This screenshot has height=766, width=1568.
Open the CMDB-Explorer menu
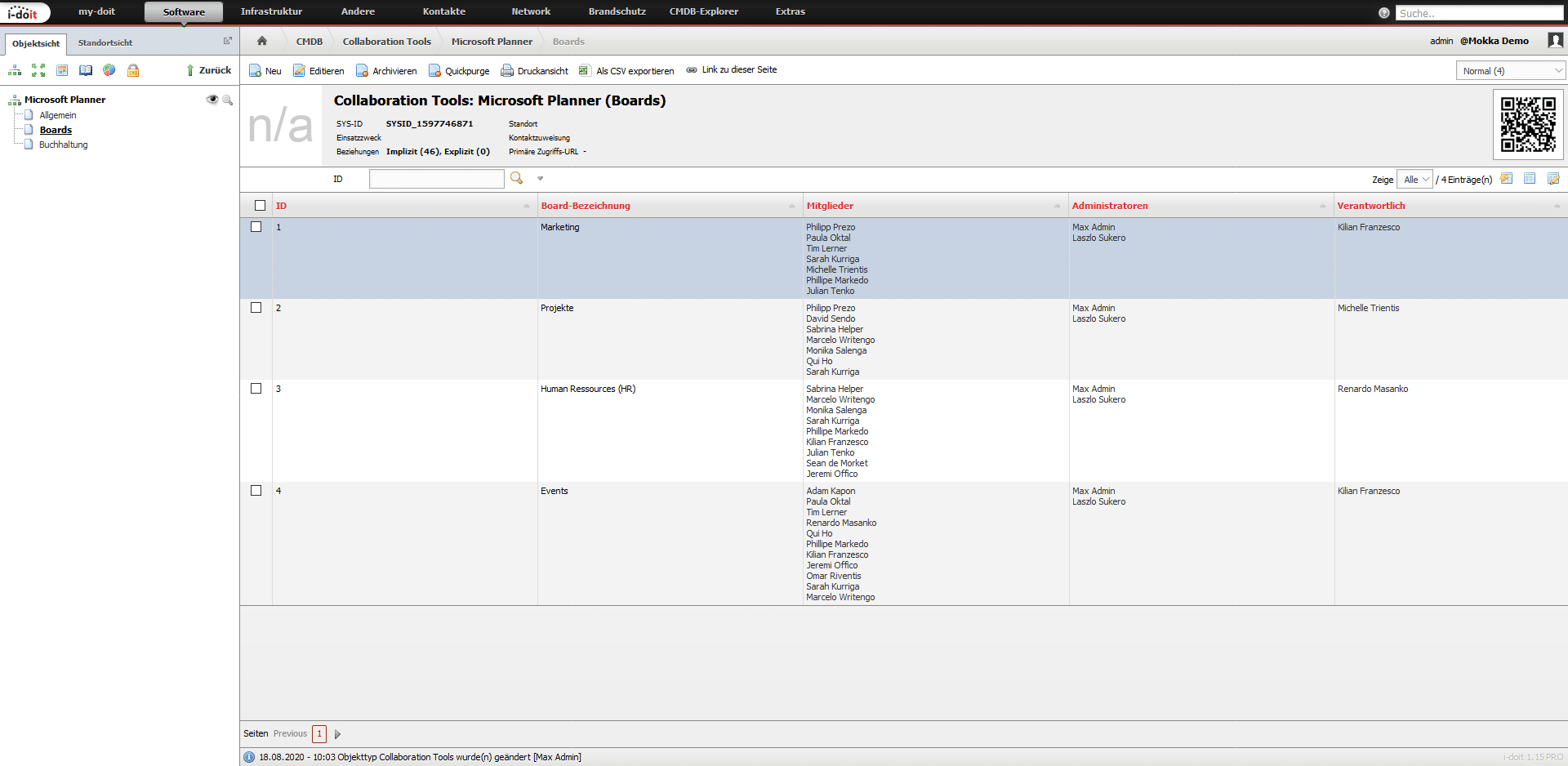point(704,11)
